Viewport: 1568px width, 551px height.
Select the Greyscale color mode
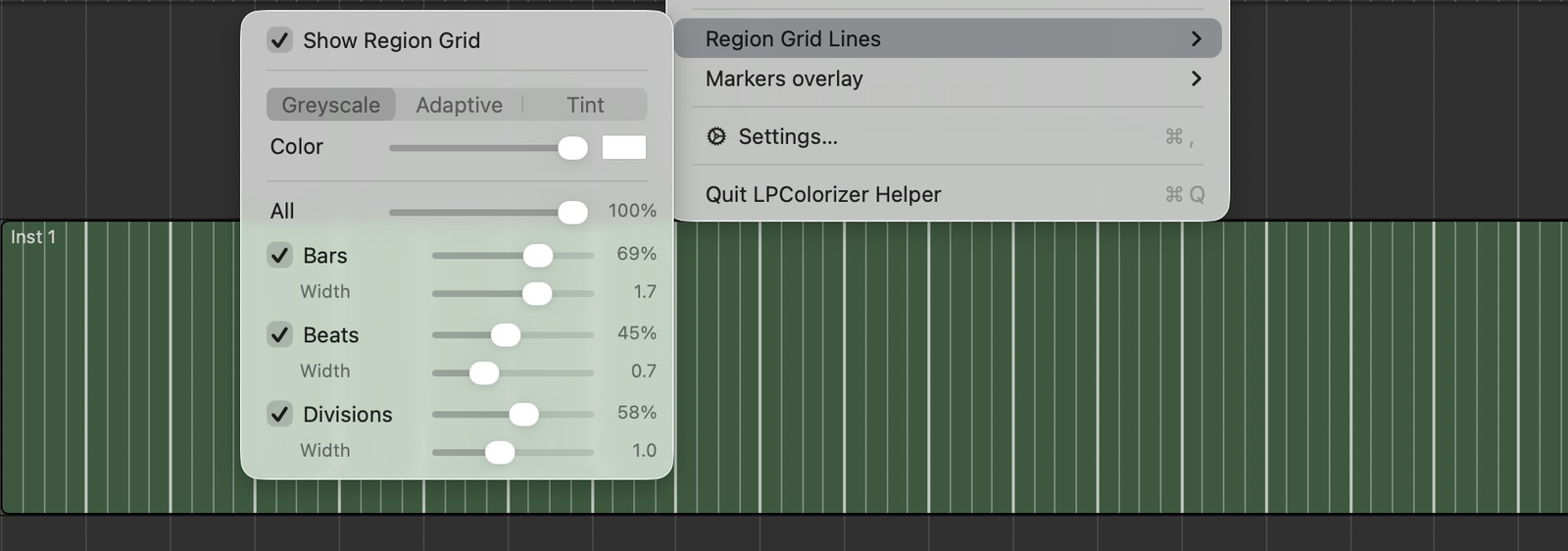pos(331,105)
